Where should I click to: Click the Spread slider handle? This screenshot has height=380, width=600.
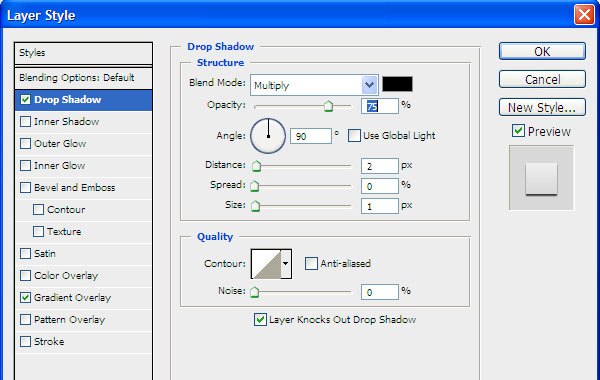pos(254,186)
